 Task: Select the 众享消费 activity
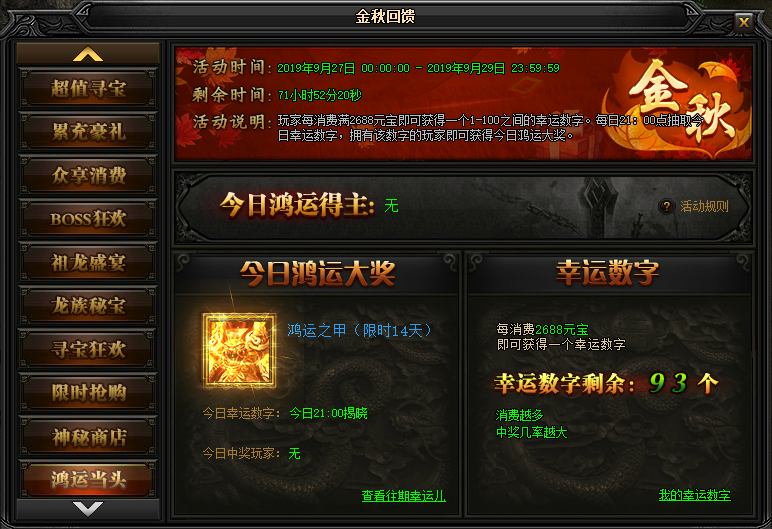88,176
